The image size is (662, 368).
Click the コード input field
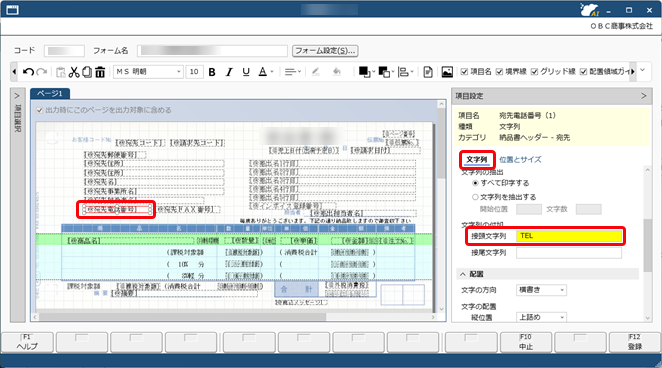64,51
